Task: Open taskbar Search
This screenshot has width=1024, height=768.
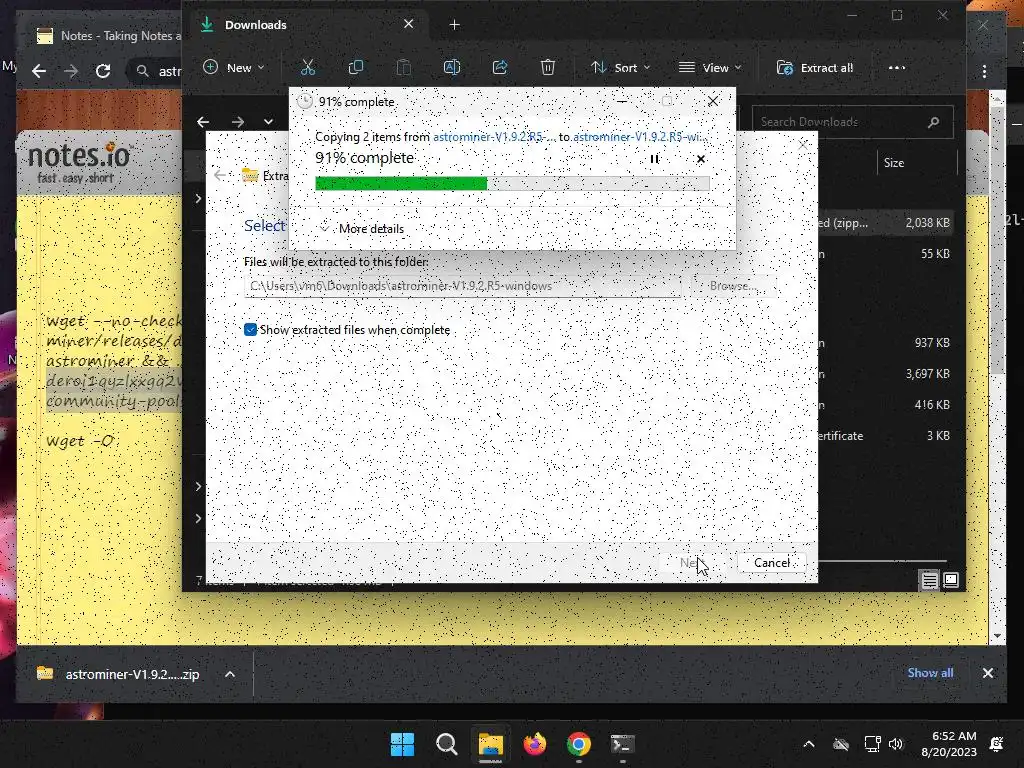Action: (x=447, y=744)
